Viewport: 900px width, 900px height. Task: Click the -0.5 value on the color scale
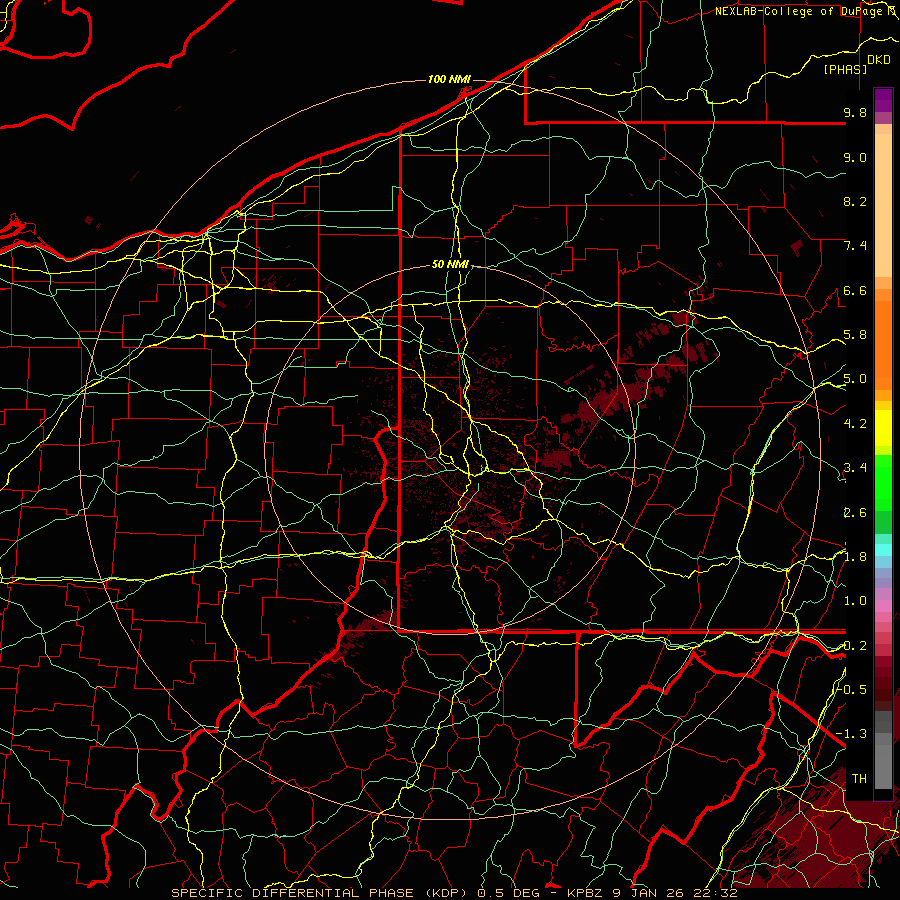tap(853, 690)
